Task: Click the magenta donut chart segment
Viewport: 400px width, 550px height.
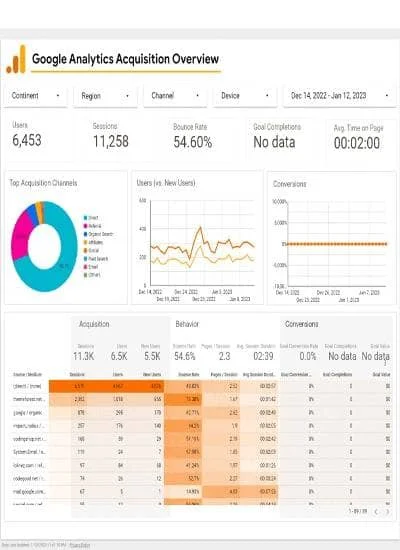Action: [20, 236]
